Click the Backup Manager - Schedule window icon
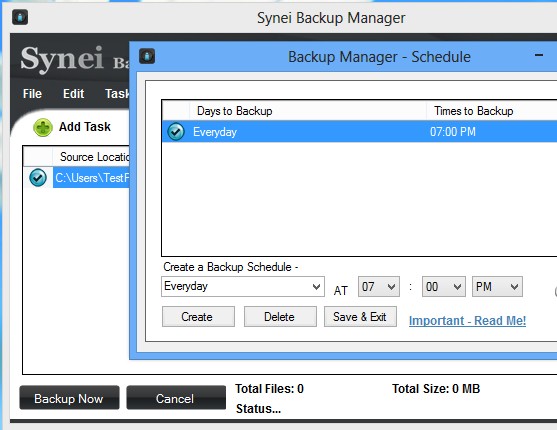557x430 pixels. (x=147, y=56)
